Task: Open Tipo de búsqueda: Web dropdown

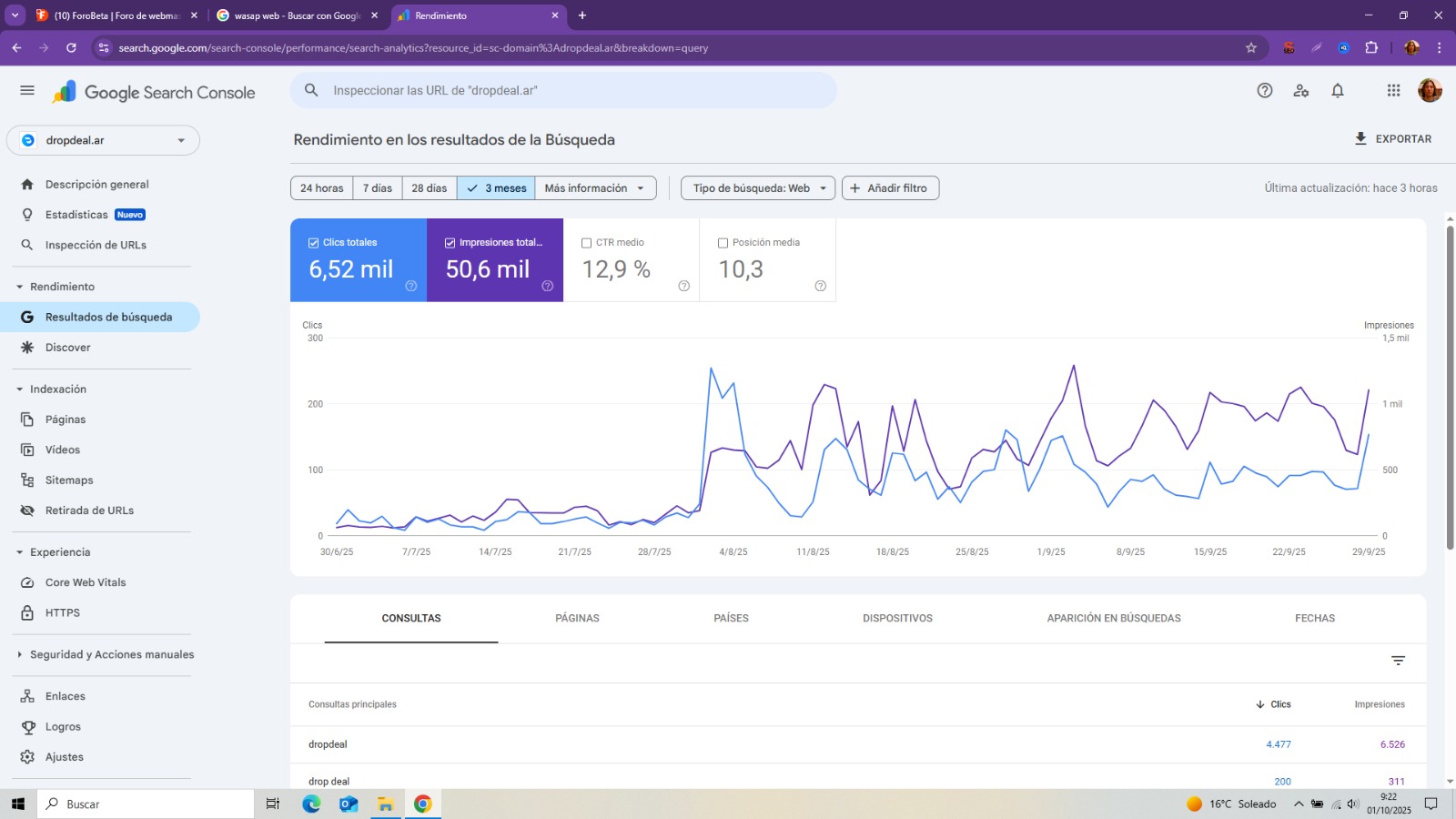Action: pos(757,188)
